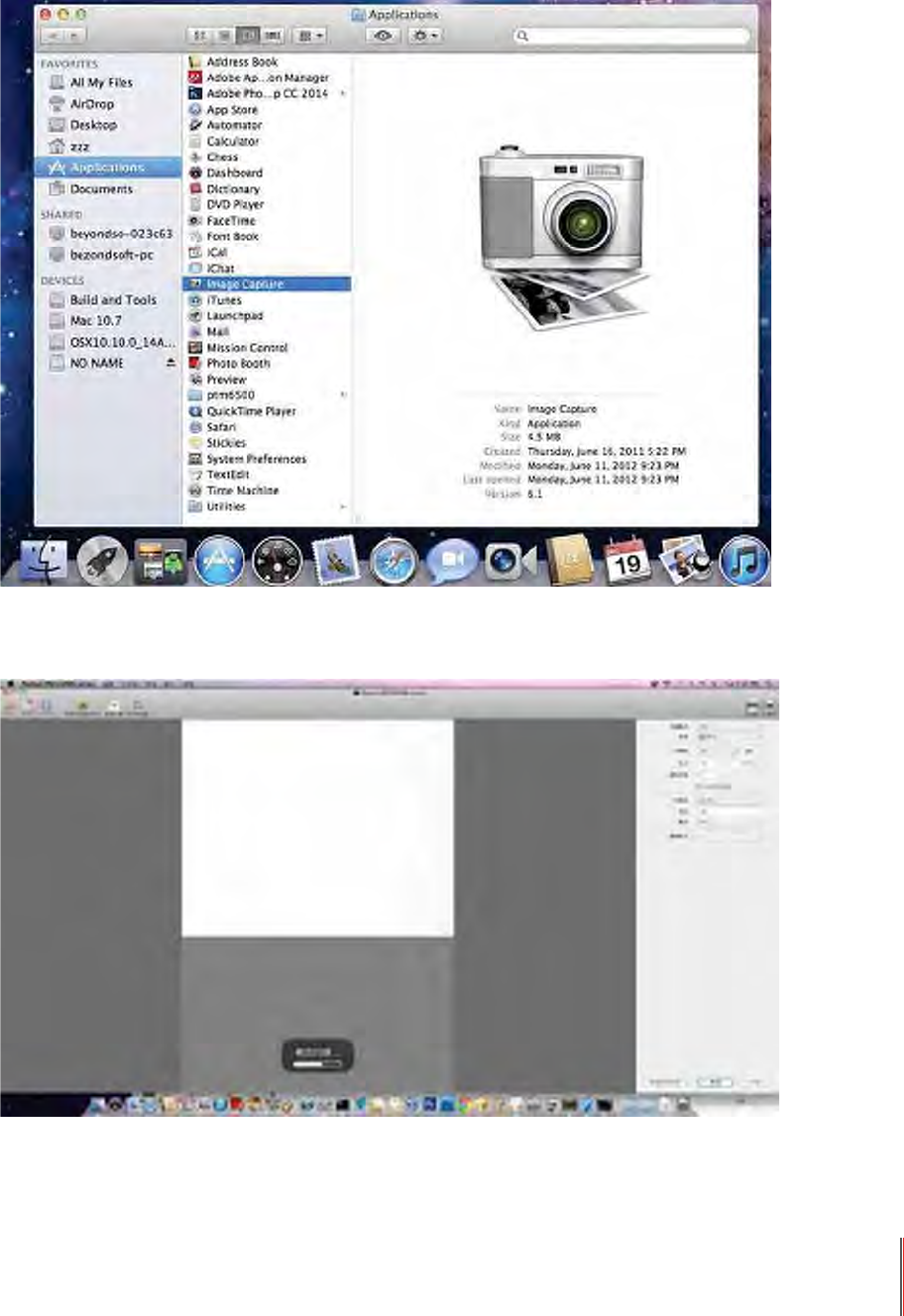904x1316 pixels.
Task: Go back in Finder window
Action: pyautogui.click(x=53, y=36)
